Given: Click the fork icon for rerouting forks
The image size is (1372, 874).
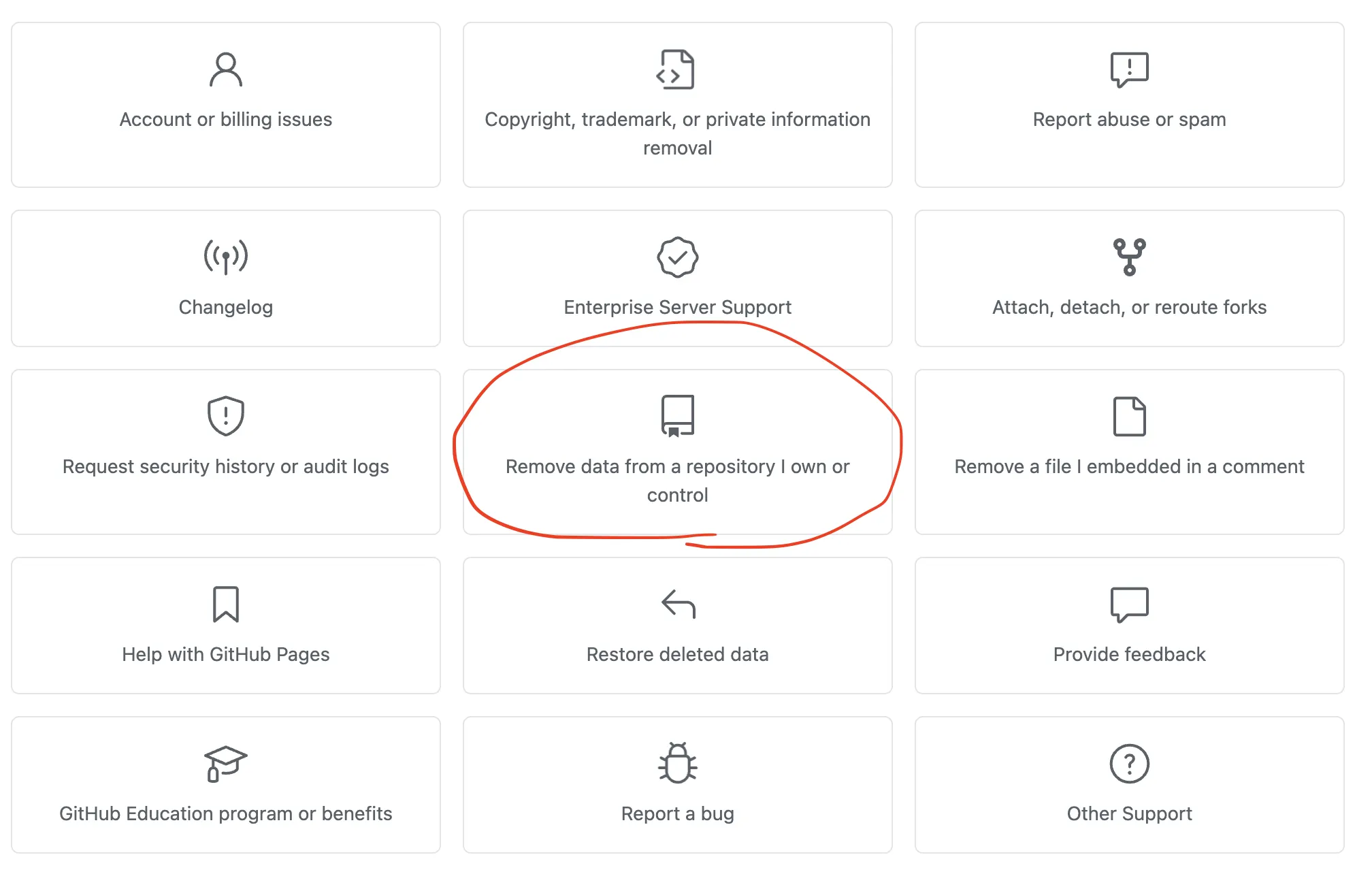Looking at the screenshot, I should (1129, 257).
